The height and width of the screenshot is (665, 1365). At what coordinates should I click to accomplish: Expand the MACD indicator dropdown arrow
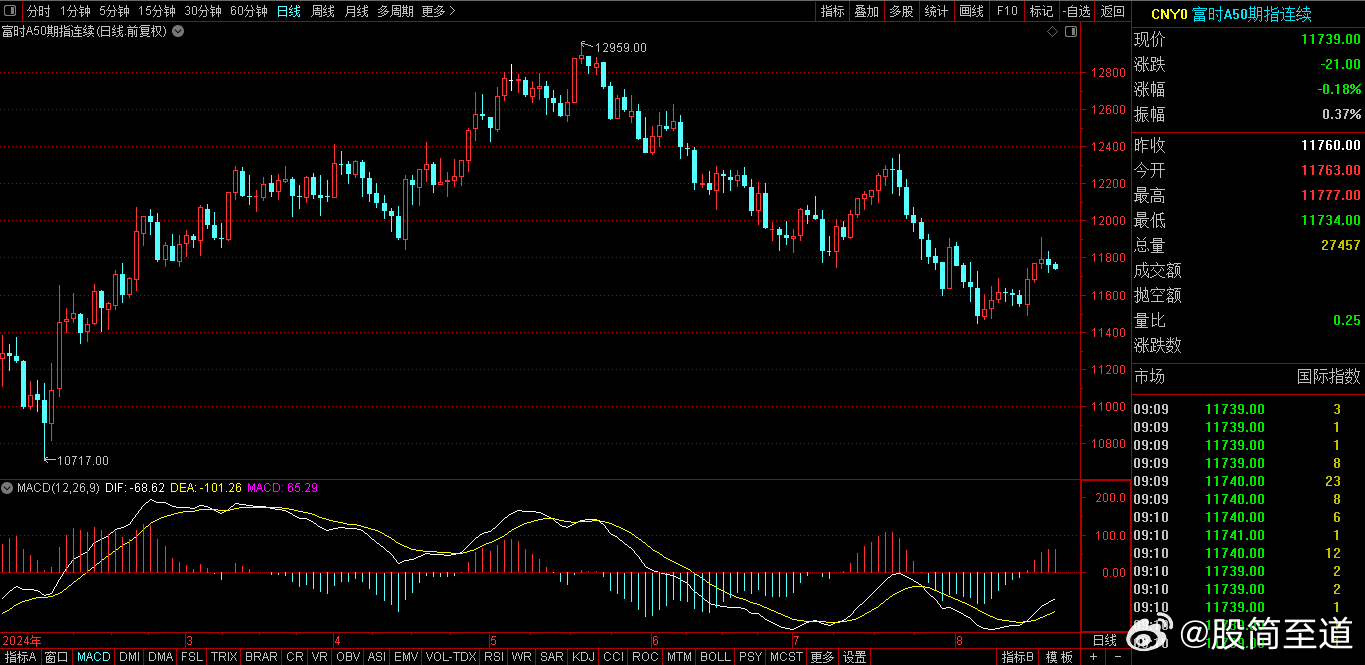pyautogui.click(x=8, y=488)
